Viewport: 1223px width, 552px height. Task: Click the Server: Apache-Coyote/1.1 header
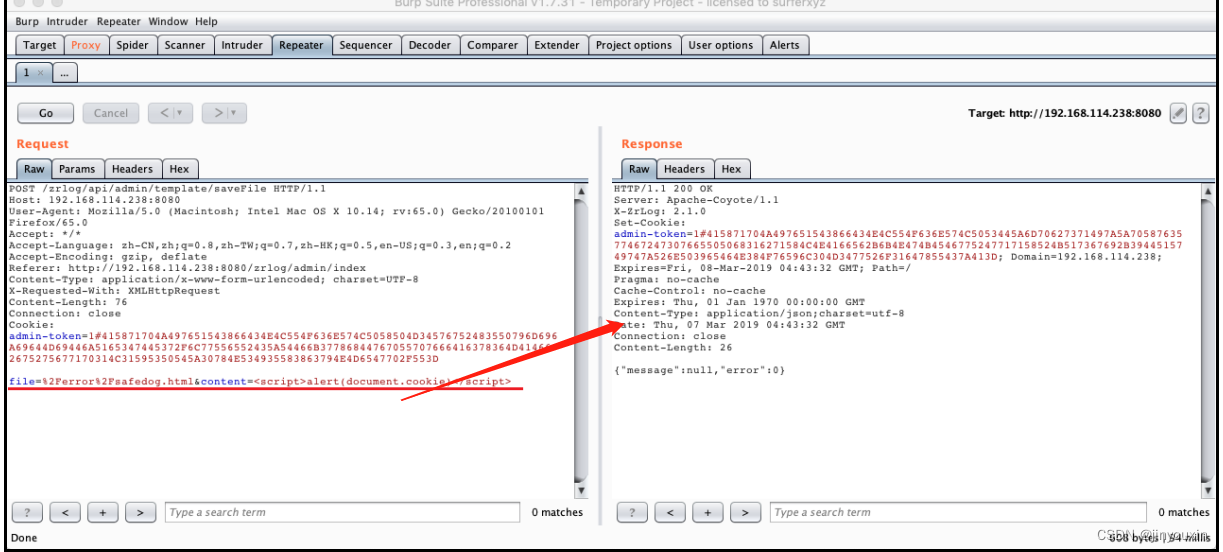click(696, 200)
